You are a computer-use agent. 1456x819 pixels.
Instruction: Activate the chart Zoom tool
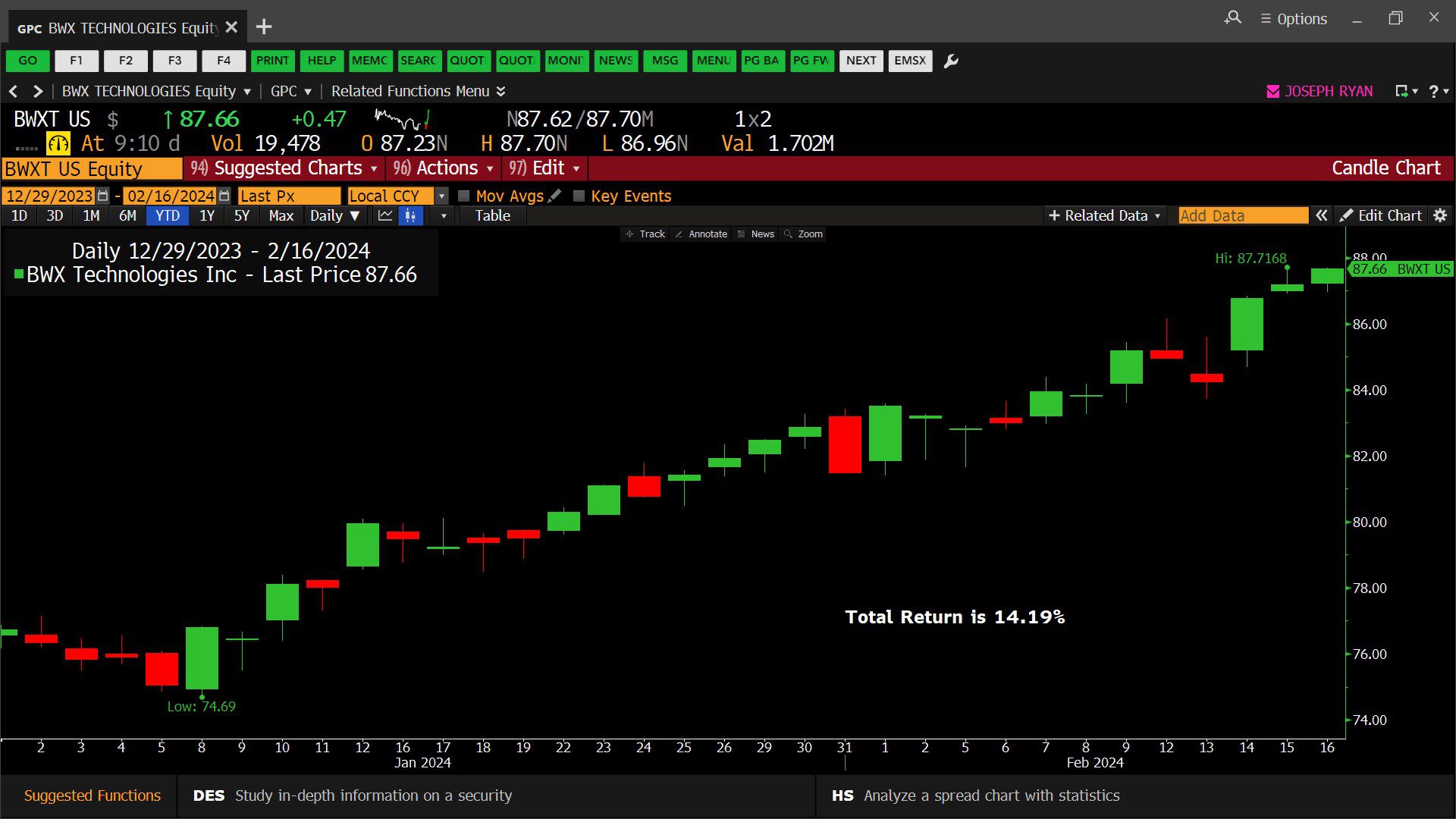[804, 234]
